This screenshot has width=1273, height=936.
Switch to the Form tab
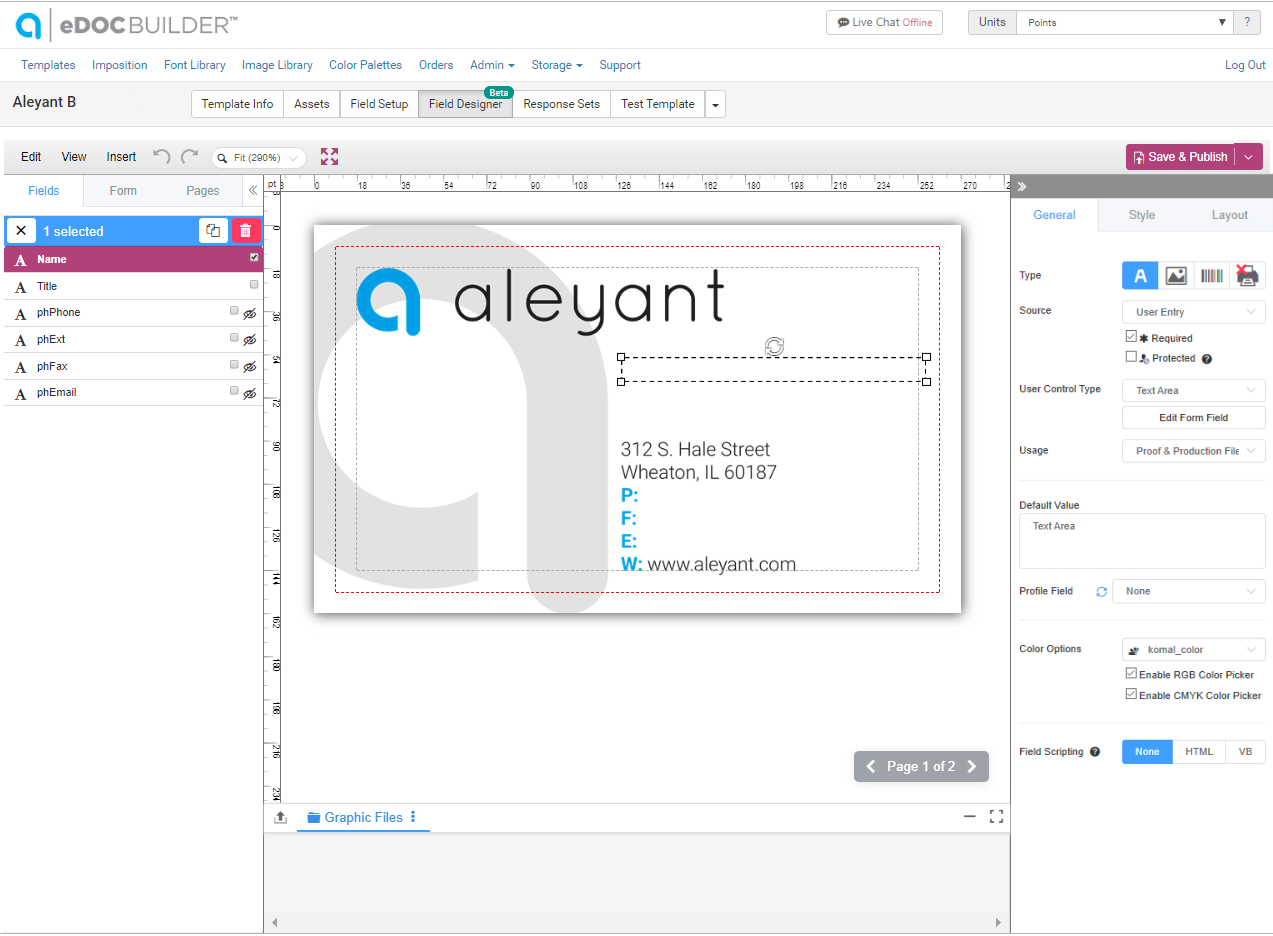click(123, 190)
